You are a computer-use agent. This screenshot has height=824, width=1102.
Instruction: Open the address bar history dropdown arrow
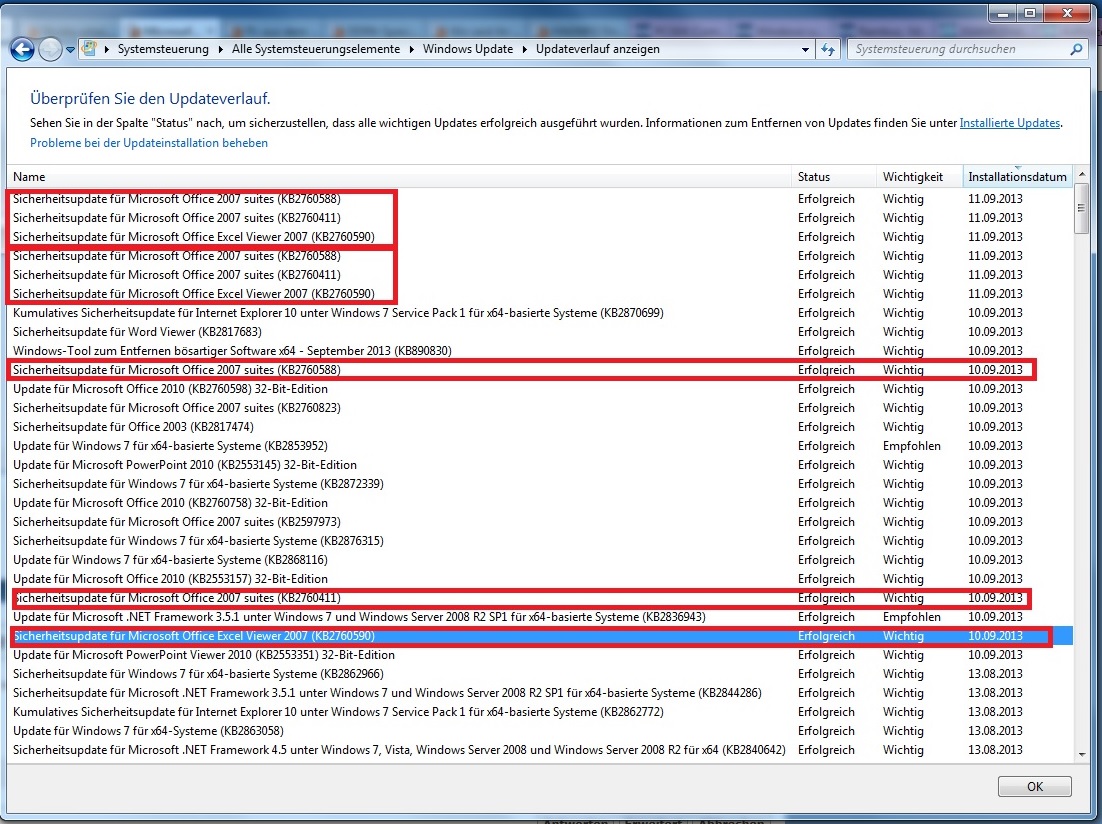[805, 49]
